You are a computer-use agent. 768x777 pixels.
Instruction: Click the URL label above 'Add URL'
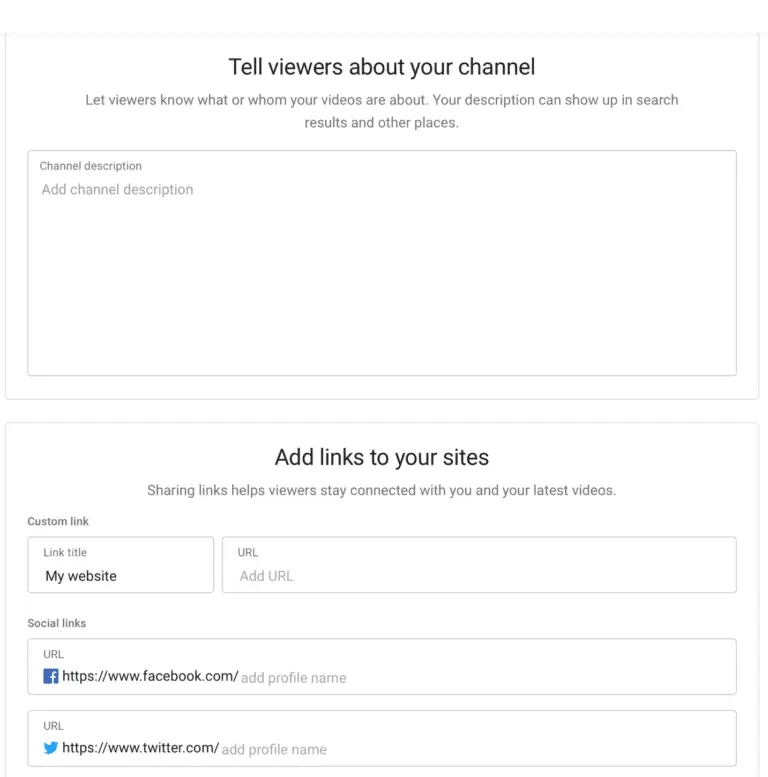click(x=248, y=552)
